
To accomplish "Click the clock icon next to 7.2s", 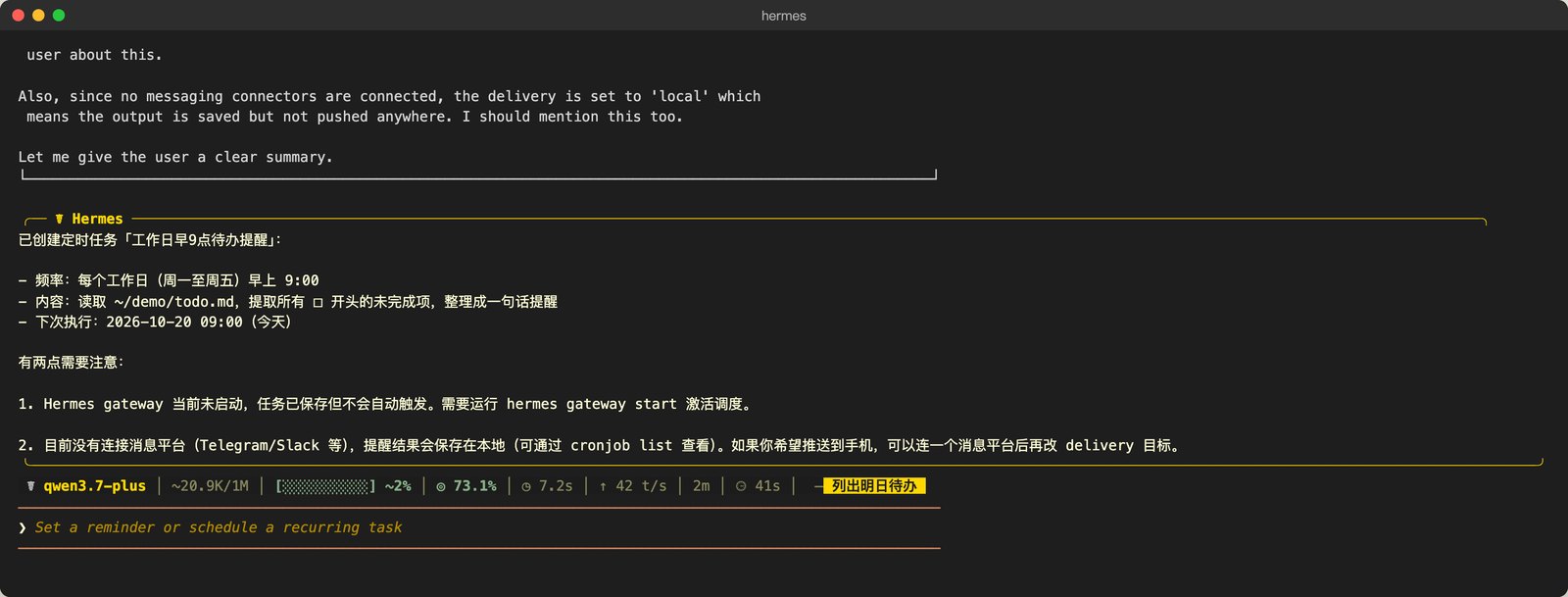I will pyautogui.click(x=526, y=486).
